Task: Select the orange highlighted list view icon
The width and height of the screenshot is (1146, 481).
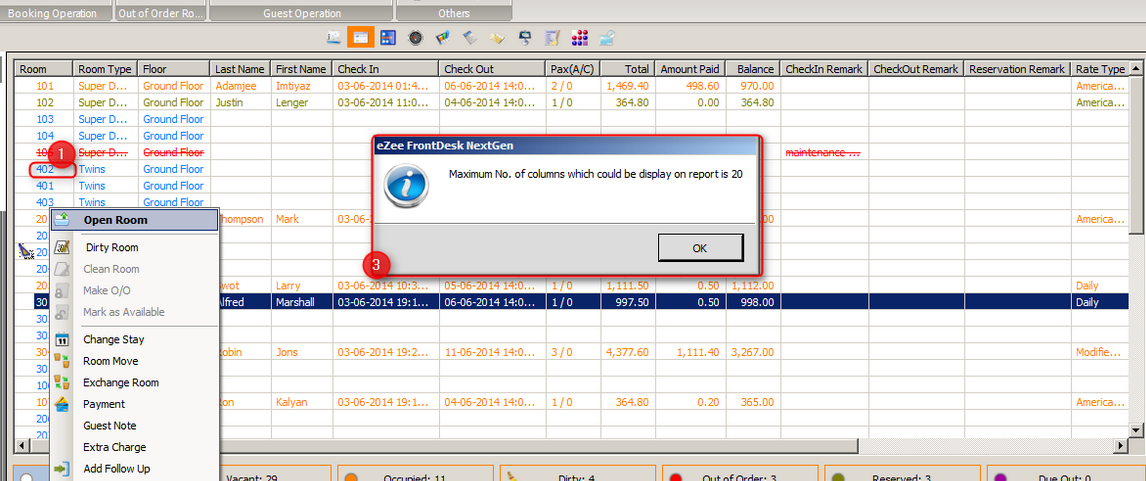Action: pos(360,37)
